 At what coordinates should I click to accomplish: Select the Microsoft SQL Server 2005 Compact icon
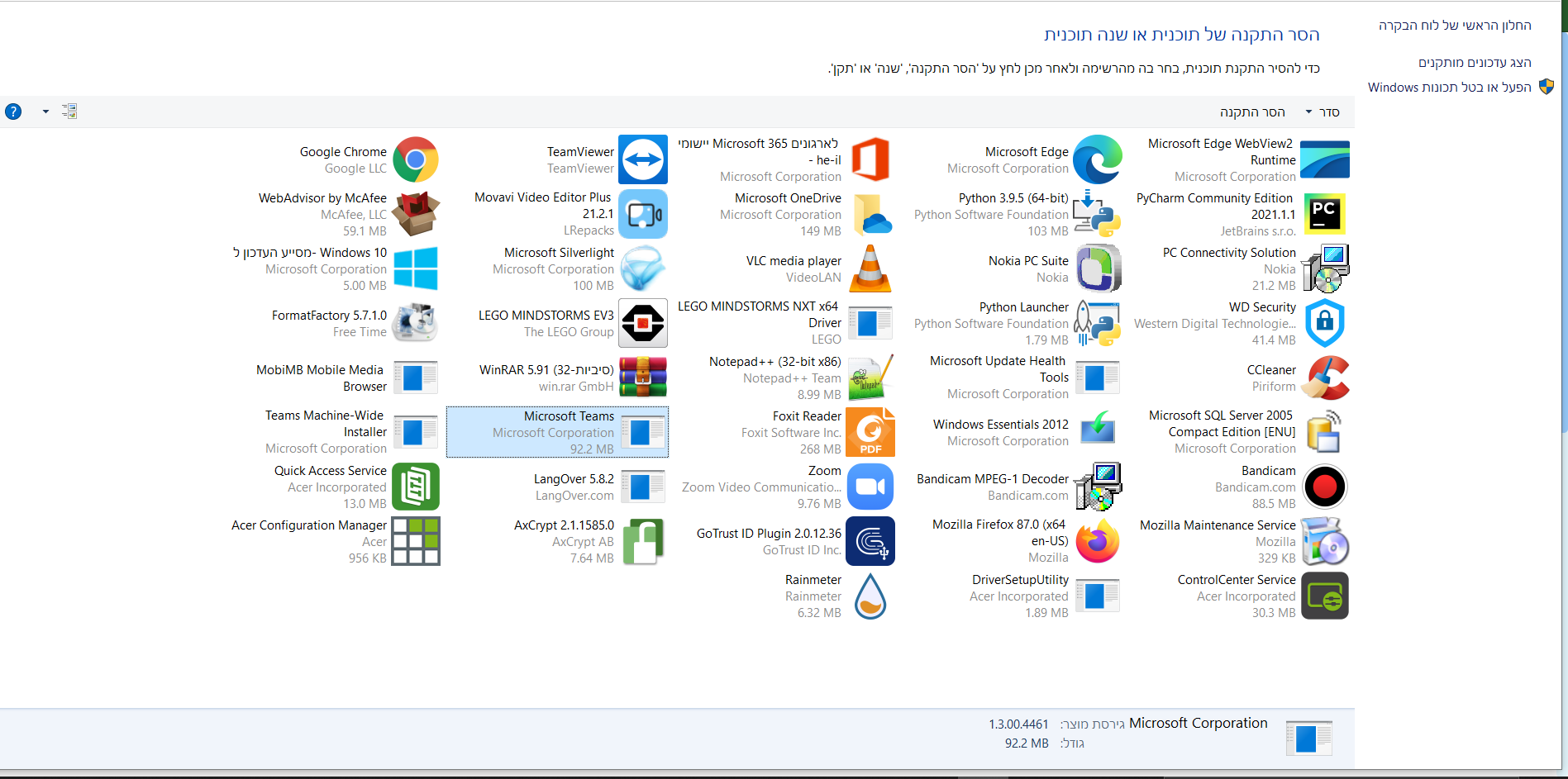click(x=1324, y=432)
